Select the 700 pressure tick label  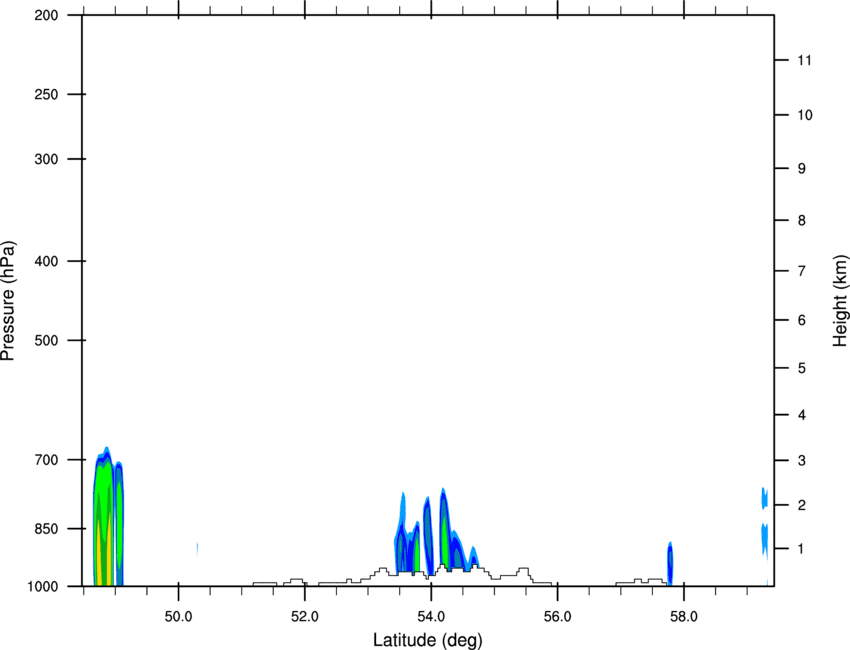click(x=46, y=460)
